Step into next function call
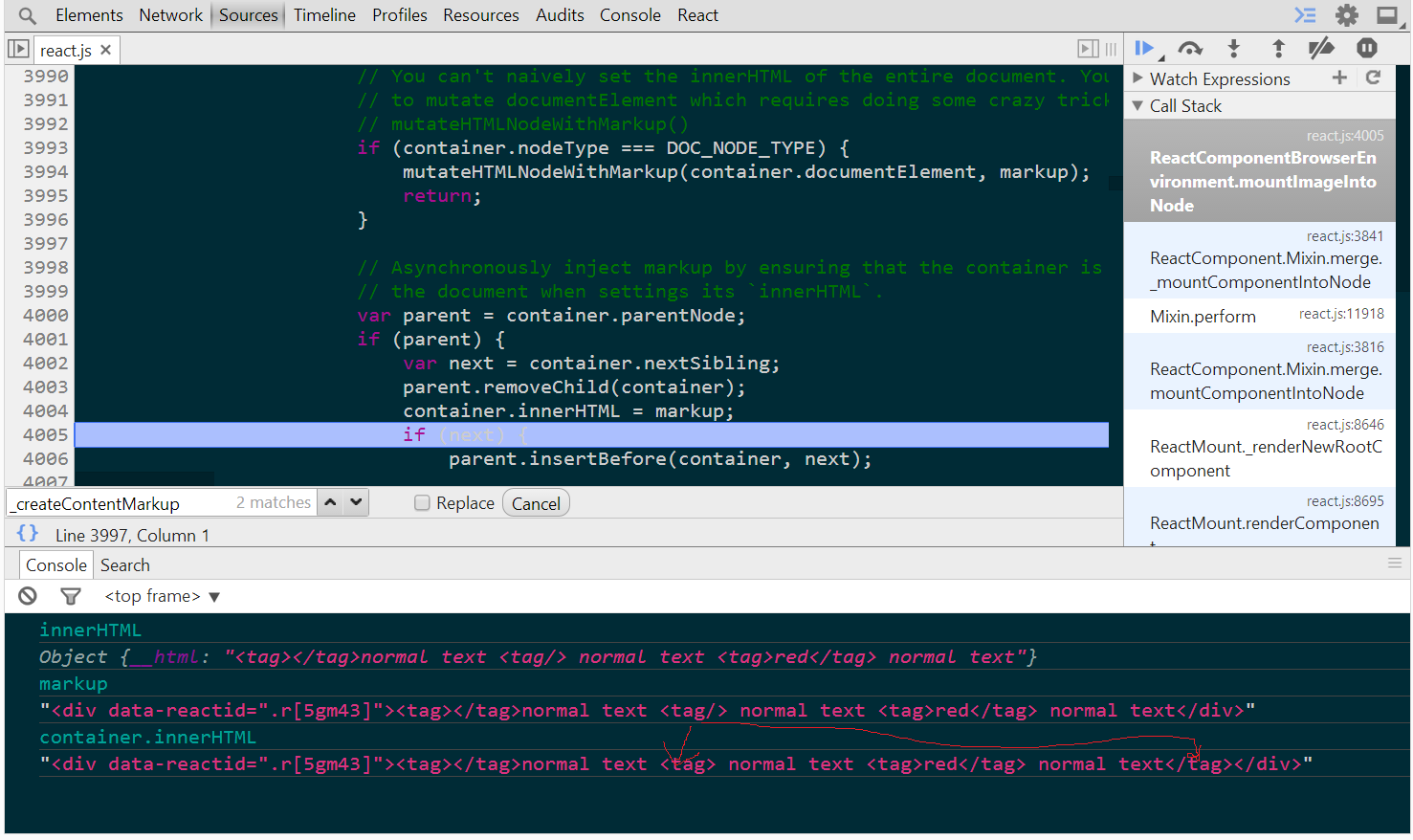The image size is (1413, 840). pyautogui.click(x=1234, y=49)
